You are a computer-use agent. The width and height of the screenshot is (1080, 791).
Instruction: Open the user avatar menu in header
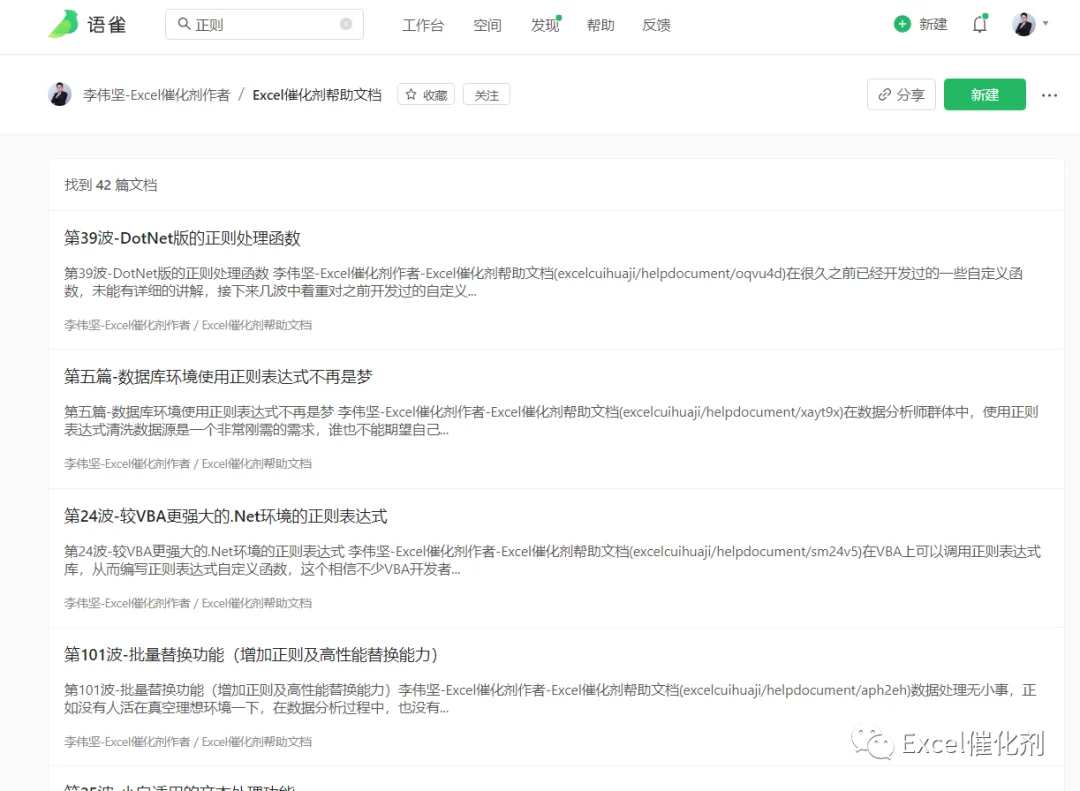click(1024, 24)
